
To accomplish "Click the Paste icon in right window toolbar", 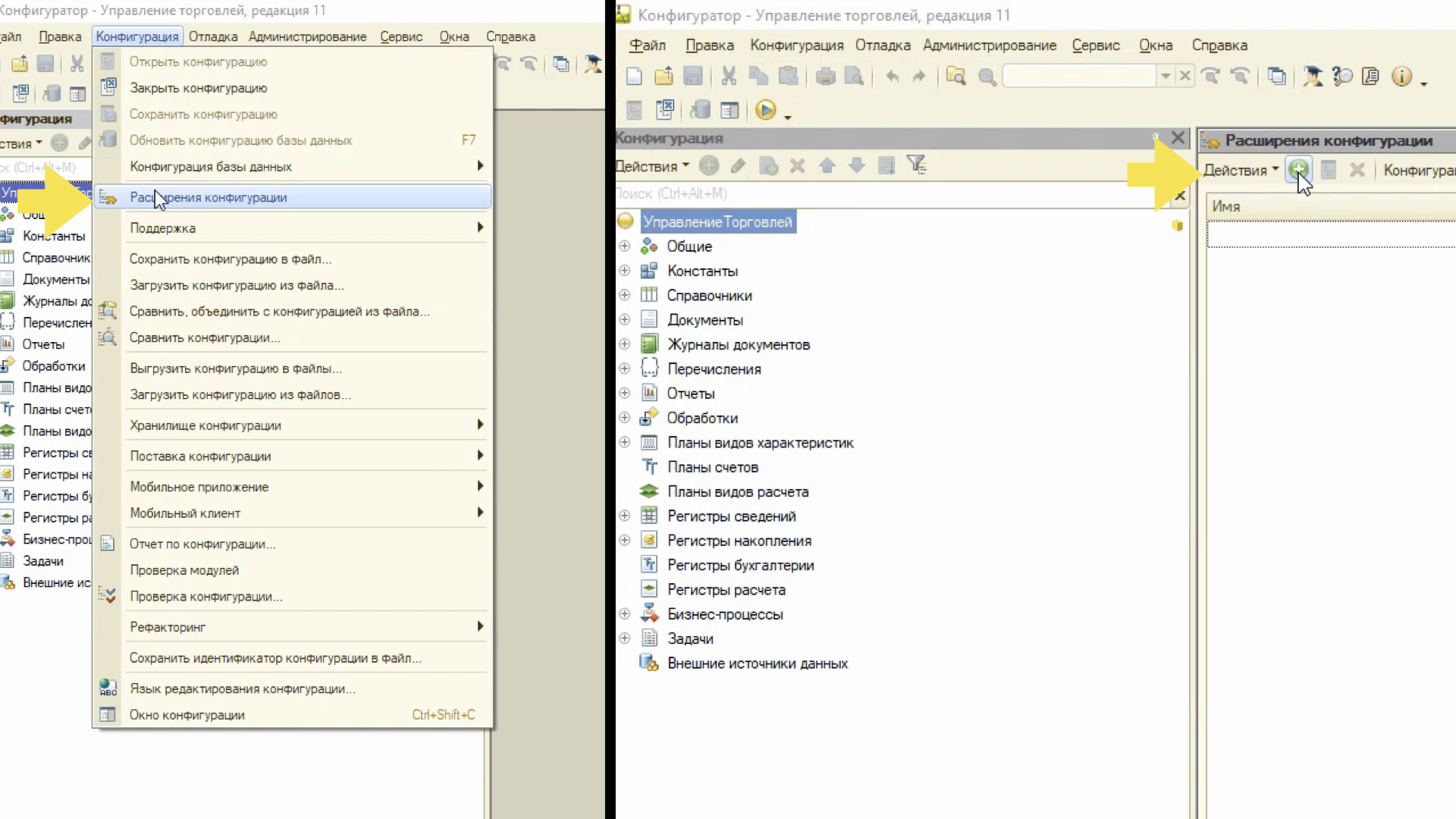I will 788,76.
